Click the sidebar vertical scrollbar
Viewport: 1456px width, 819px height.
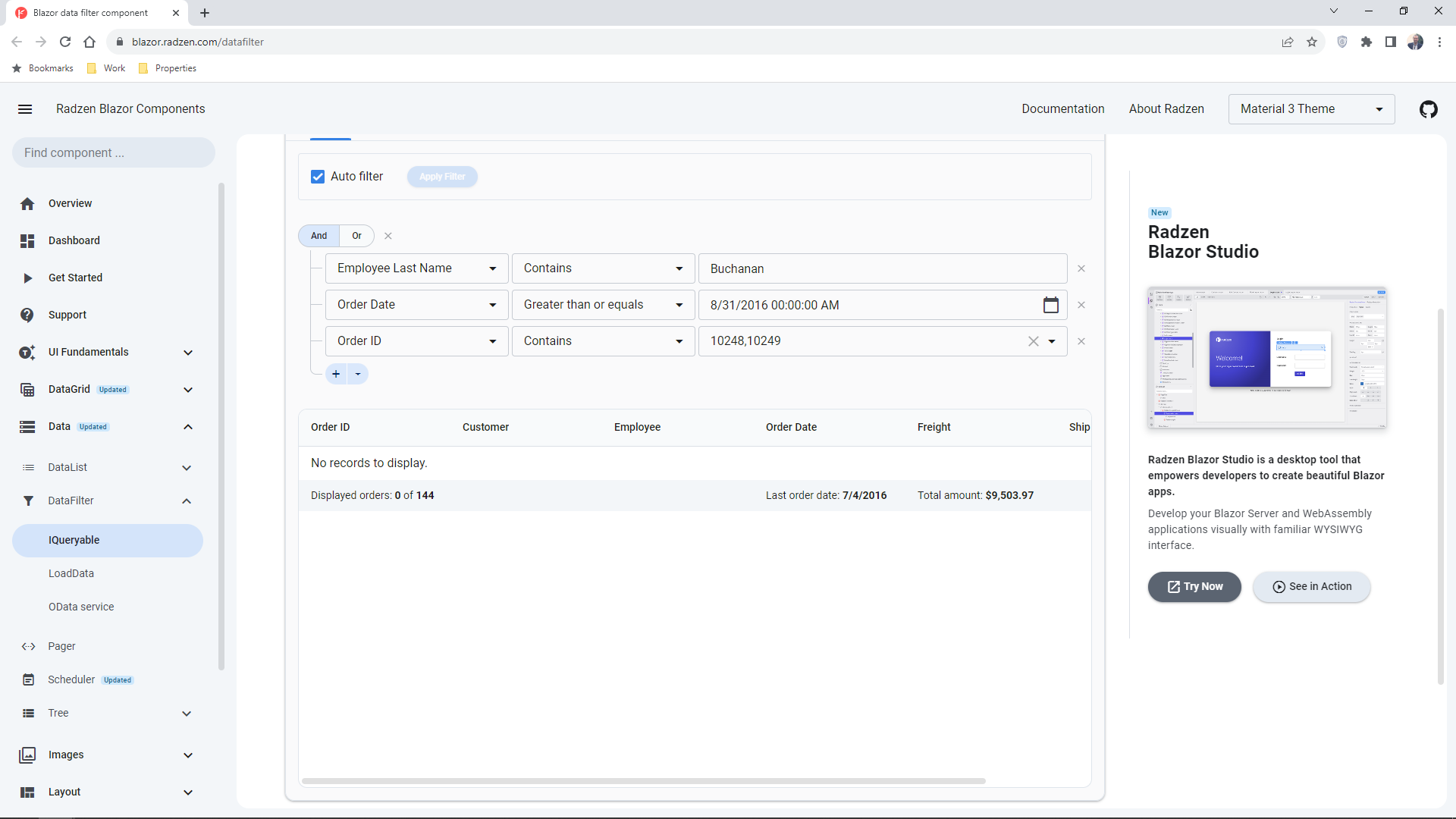(221, 426)
